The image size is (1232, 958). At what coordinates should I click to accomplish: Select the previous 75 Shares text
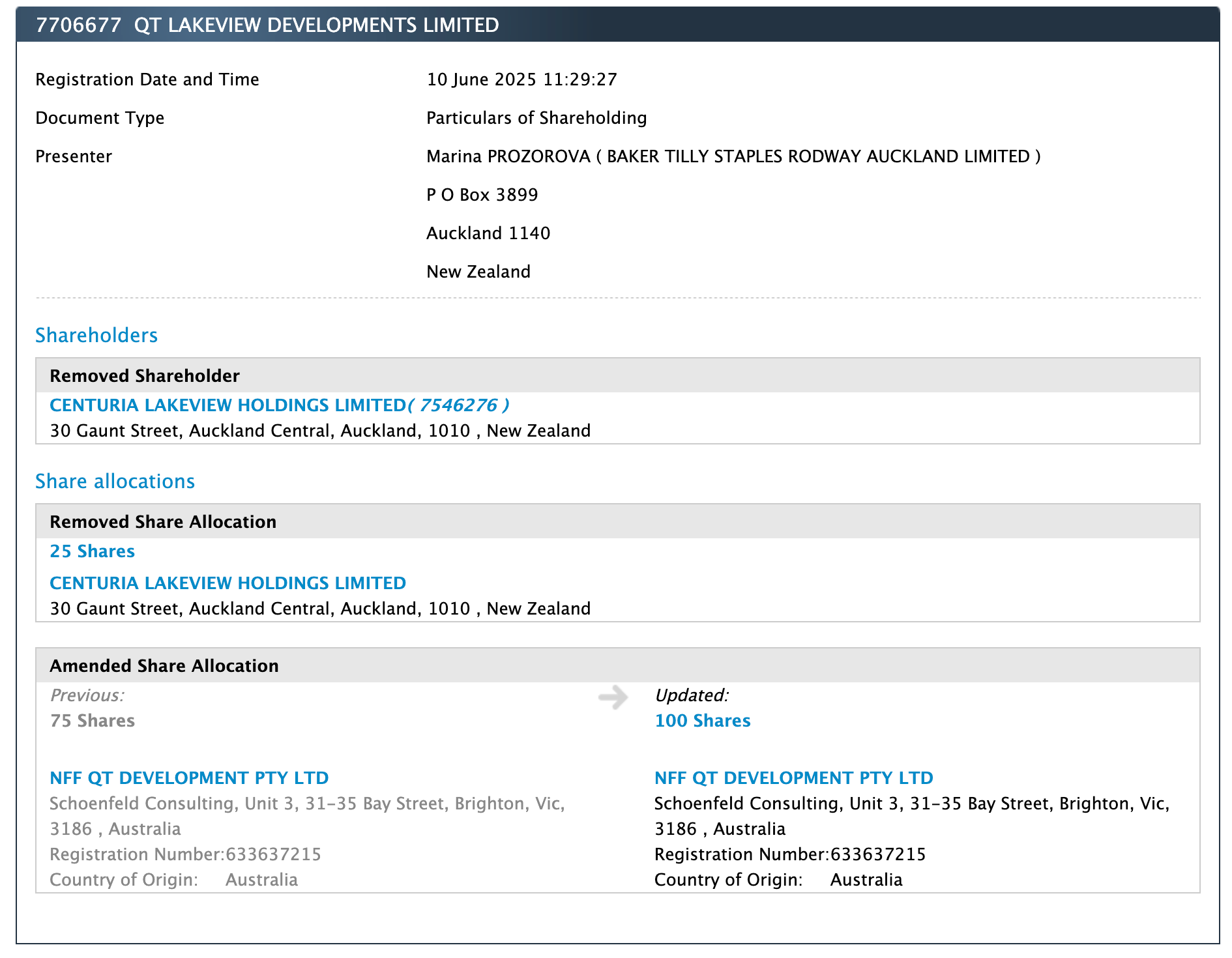[x=92, y=721]
